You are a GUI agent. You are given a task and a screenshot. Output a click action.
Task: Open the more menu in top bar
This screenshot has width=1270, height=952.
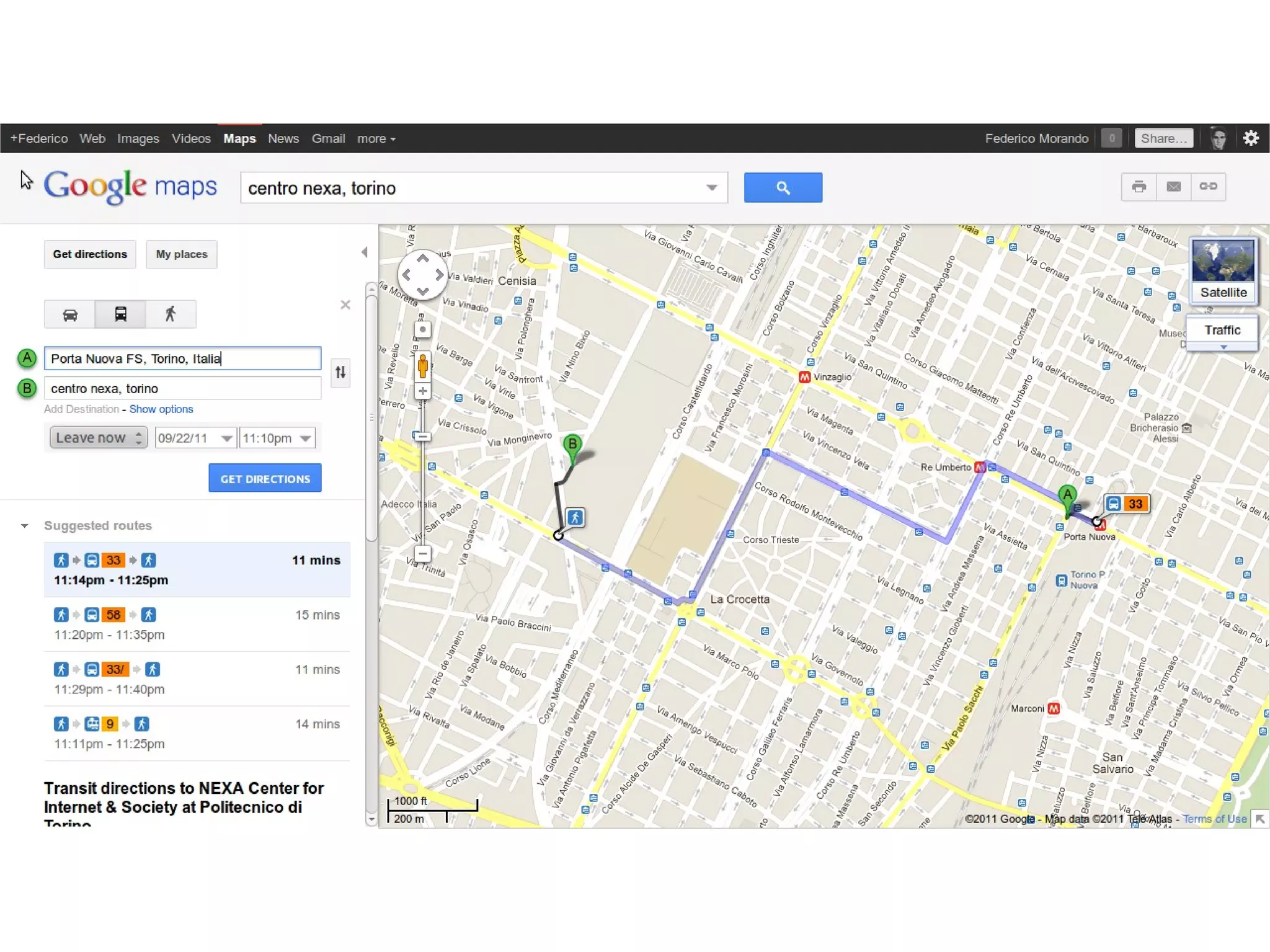point(376,139)
